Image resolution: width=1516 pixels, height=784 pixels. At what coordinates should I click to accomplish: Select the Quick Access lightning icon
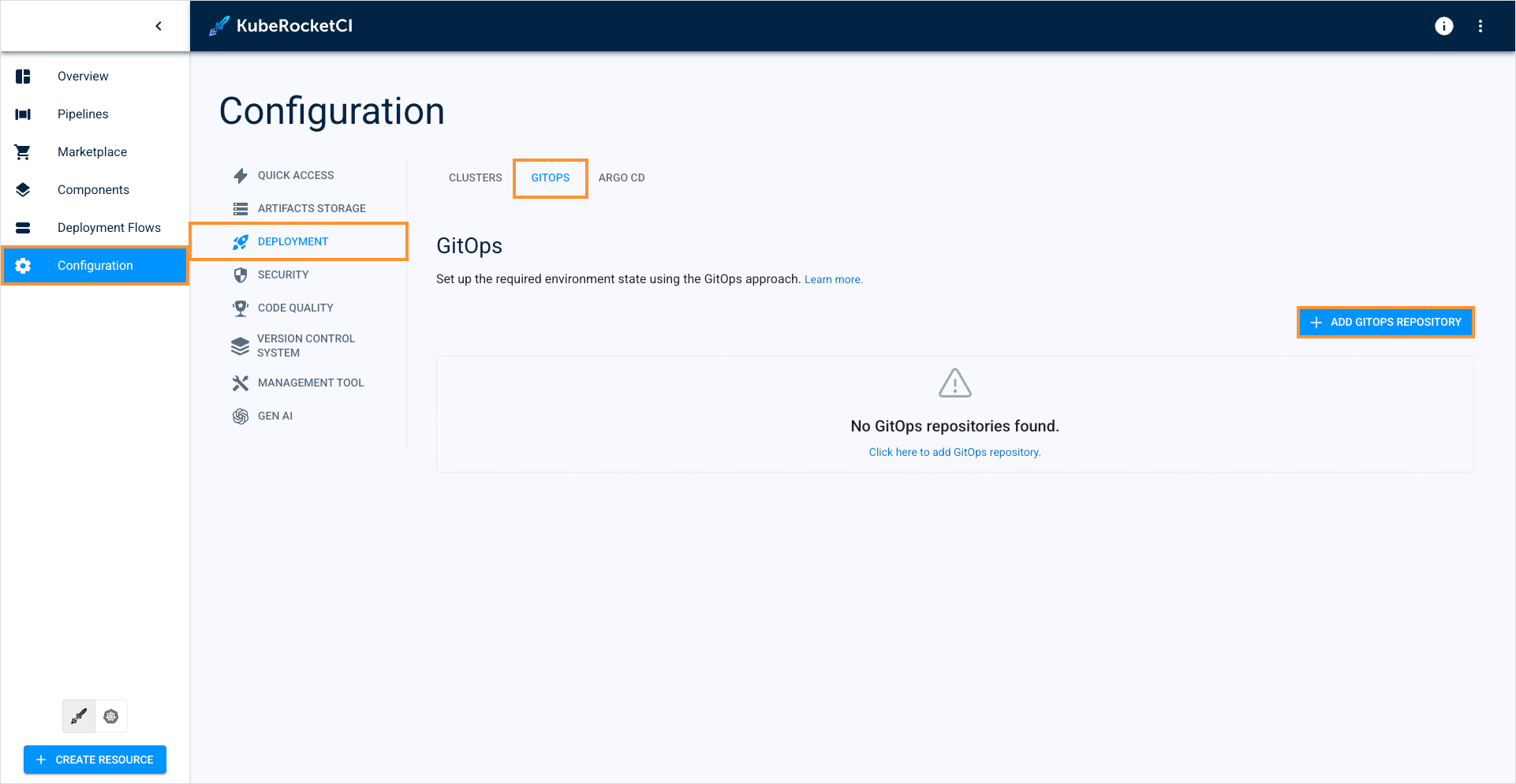[x=241, y=175]
